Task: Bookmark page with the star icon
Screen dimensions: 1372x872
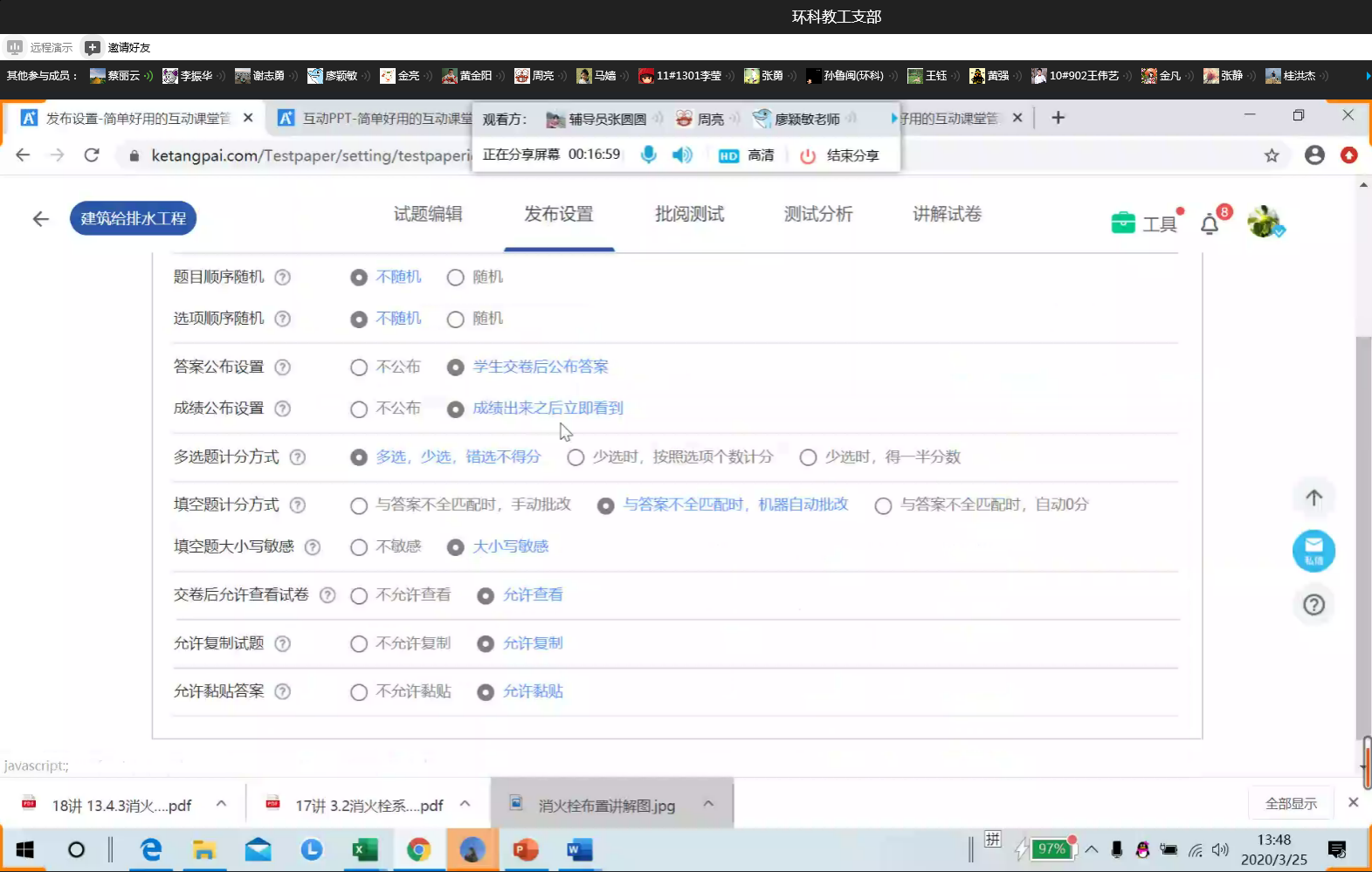Action: [x=1272, y=155]
